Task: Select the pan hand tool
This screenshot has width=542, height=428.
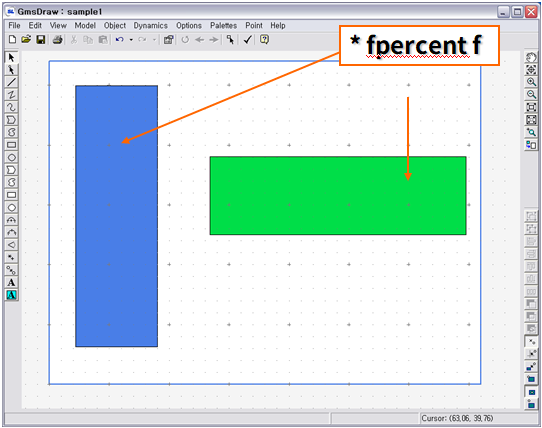Action: coord(531,57)
